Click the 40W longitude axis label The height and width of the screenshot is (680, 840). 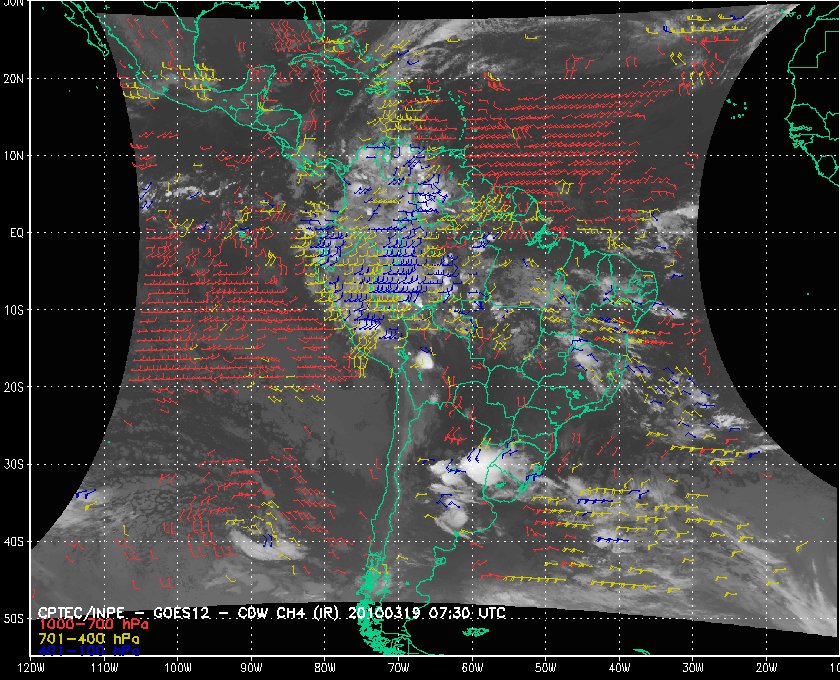[x=619, y=668]
